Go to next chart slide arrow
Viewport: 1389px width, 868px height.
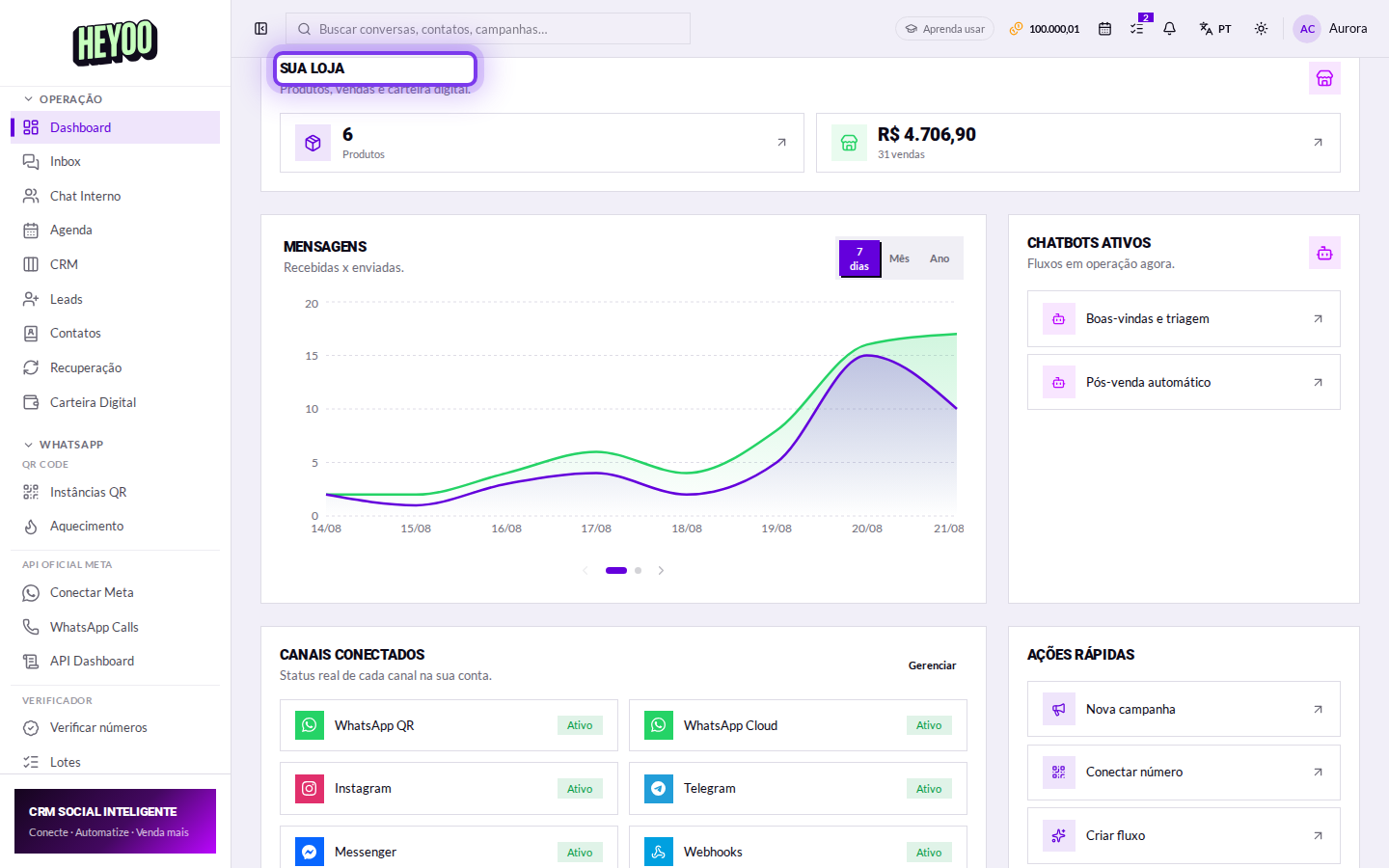[661, 571]
